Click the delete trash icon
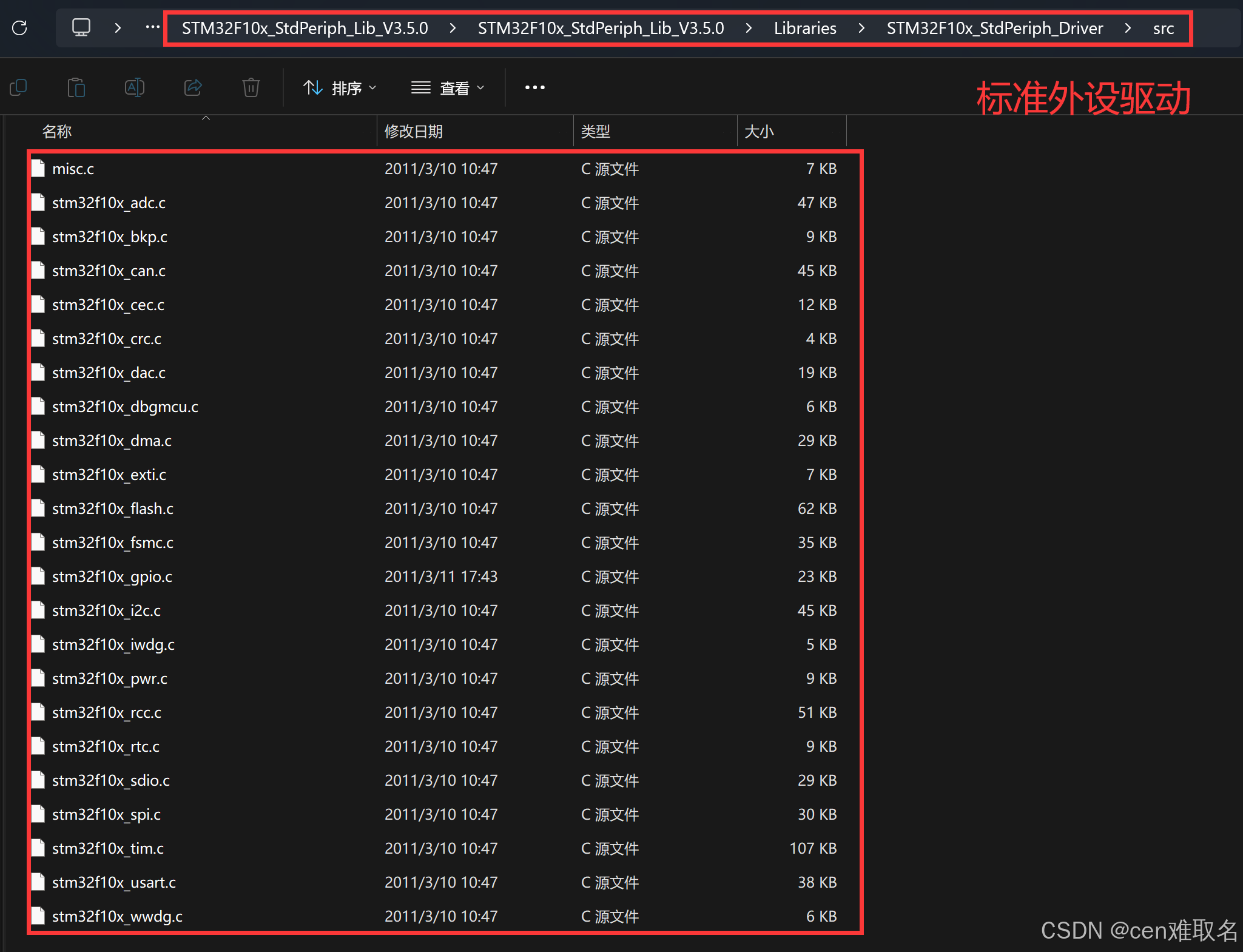The image size is (1243, 952). click(x=251, y=88)
